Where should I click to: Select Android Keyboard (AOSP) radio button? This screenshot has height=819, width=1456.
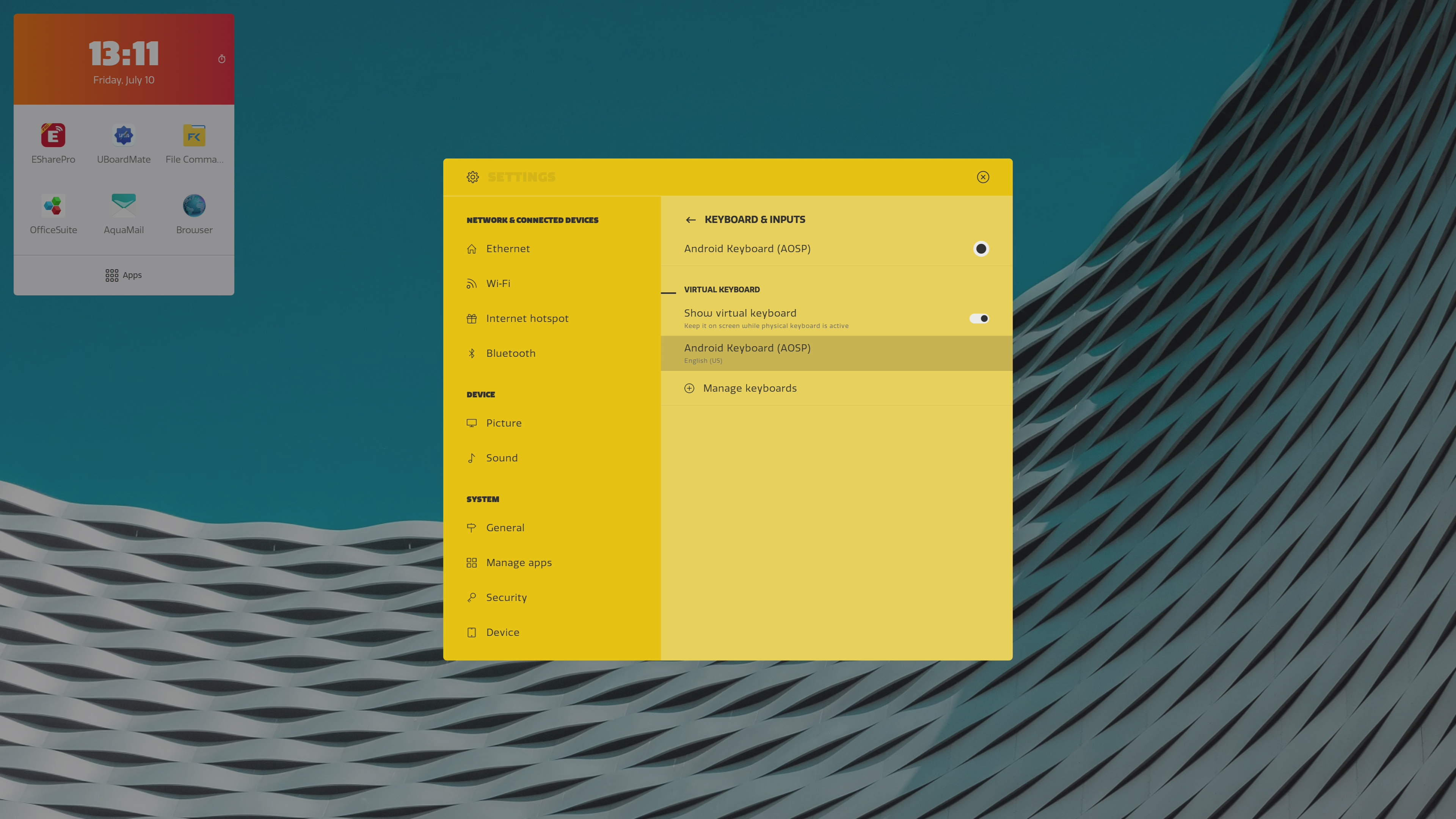click(981, 249)
